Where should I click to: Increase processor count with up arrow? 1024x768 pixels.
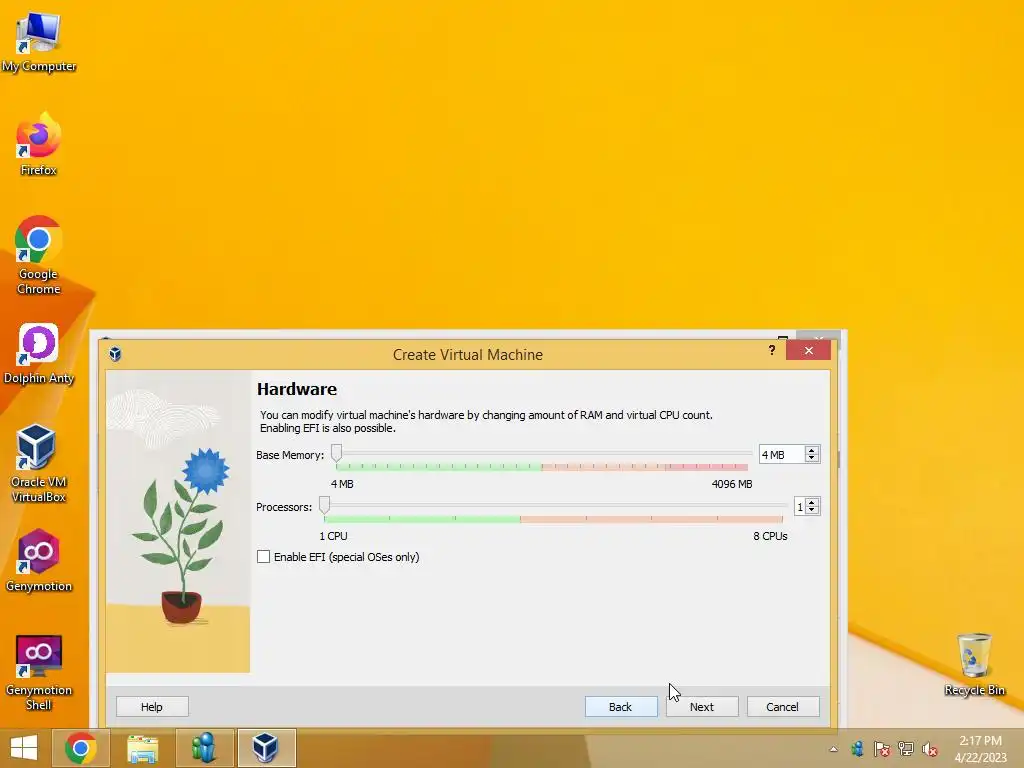(x=812, y=503)
